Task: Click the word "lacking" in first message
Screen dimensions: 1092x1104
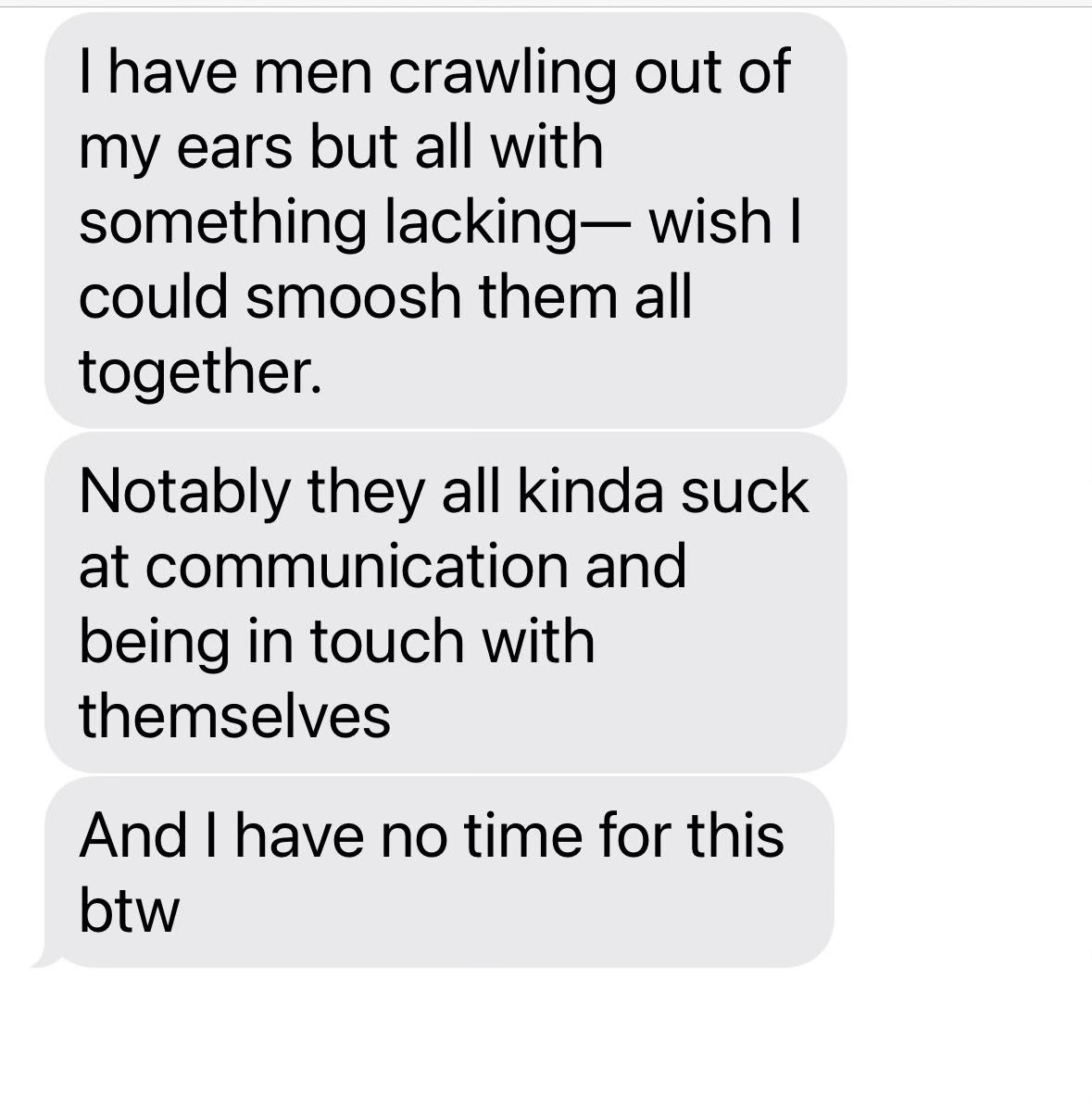Action: pyautogui.click(x=481, y=222)
